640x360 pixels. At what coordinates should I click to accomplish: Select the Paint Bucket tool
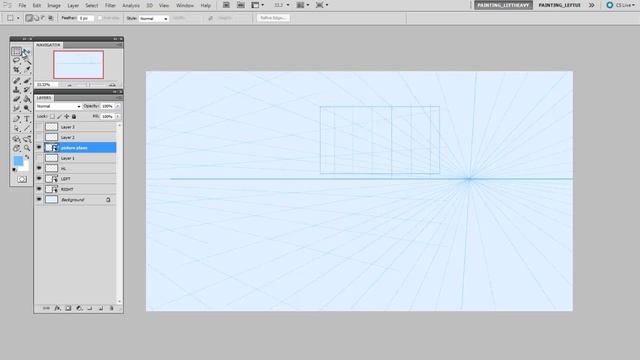click(26, 99)
